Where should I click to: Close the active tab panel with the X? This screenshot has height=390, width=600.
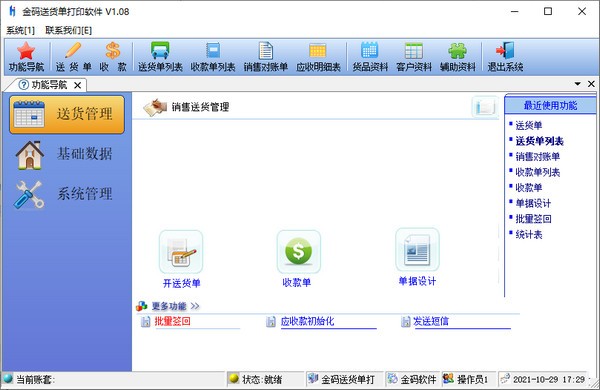click(x=591, y=84)
